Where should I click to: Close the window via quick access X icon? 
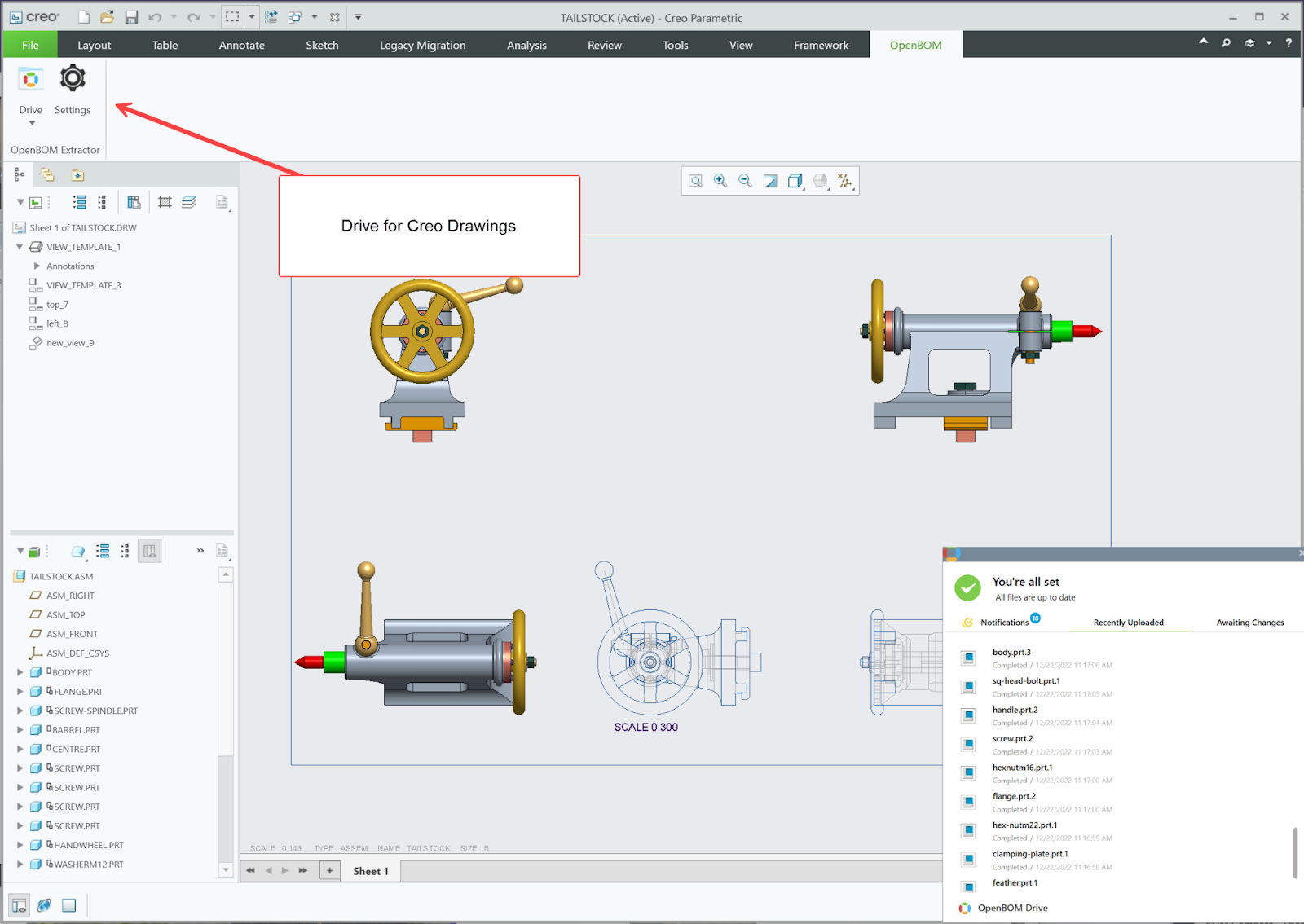point(335,17)
